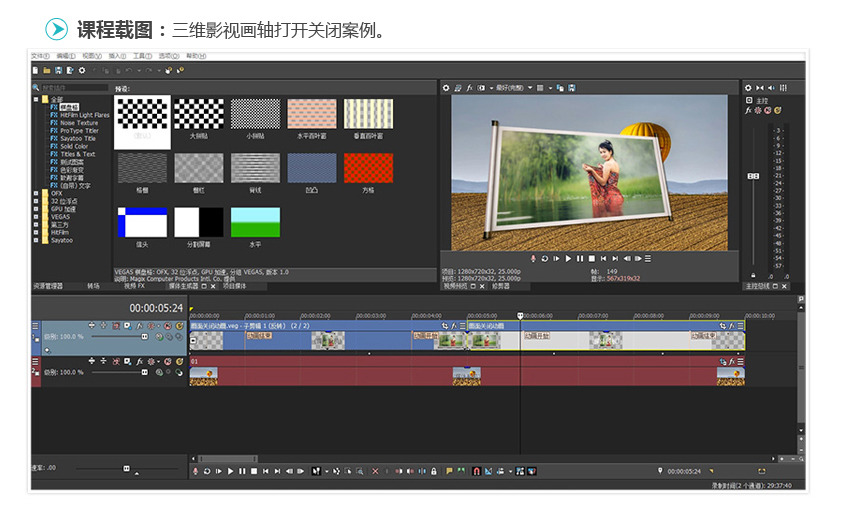Click timeline Record microphone button

pyautogui.click(x=195, y=471)
